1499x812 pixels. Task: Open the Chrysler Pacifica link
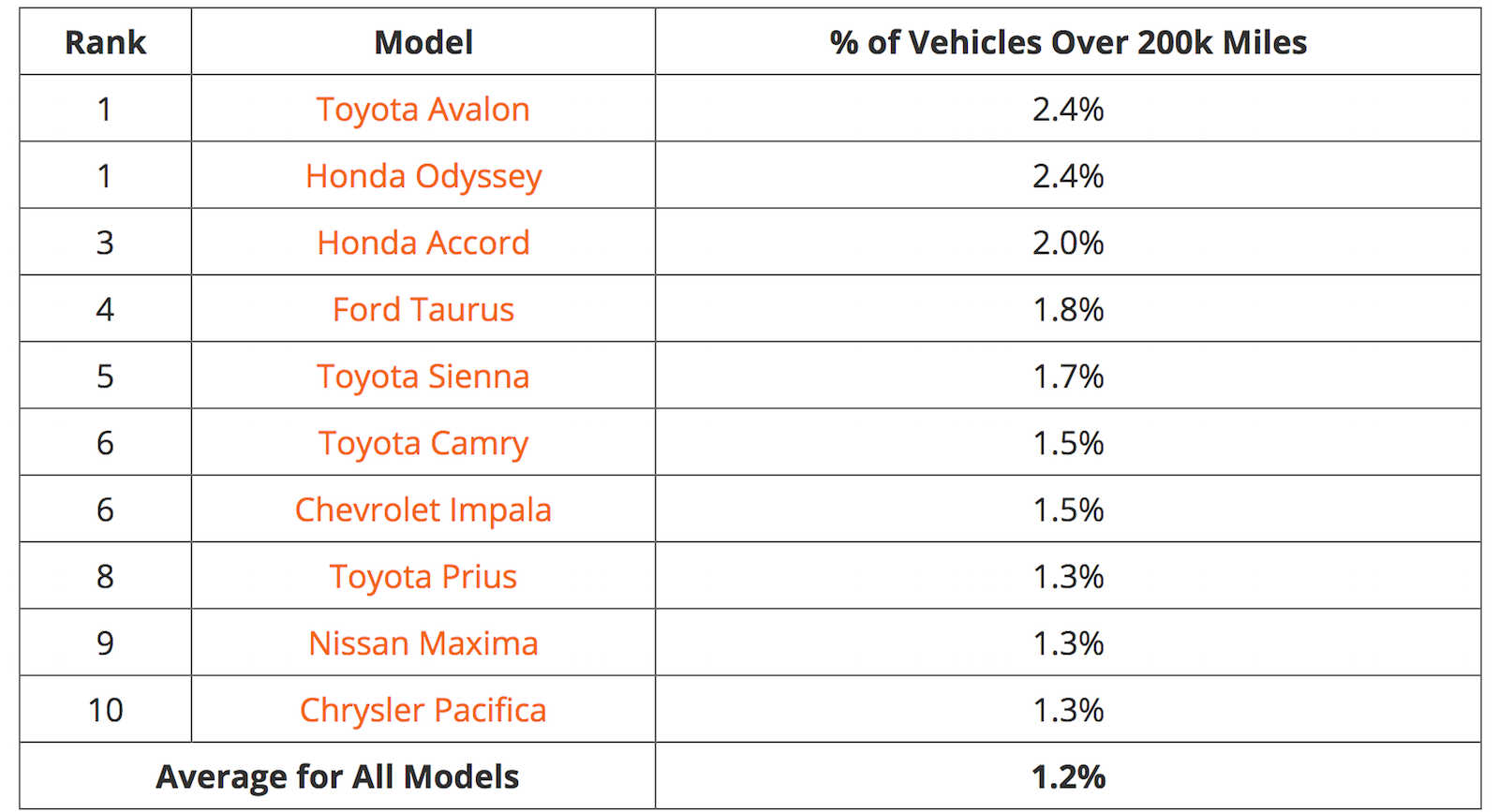(x=423, y=710)
